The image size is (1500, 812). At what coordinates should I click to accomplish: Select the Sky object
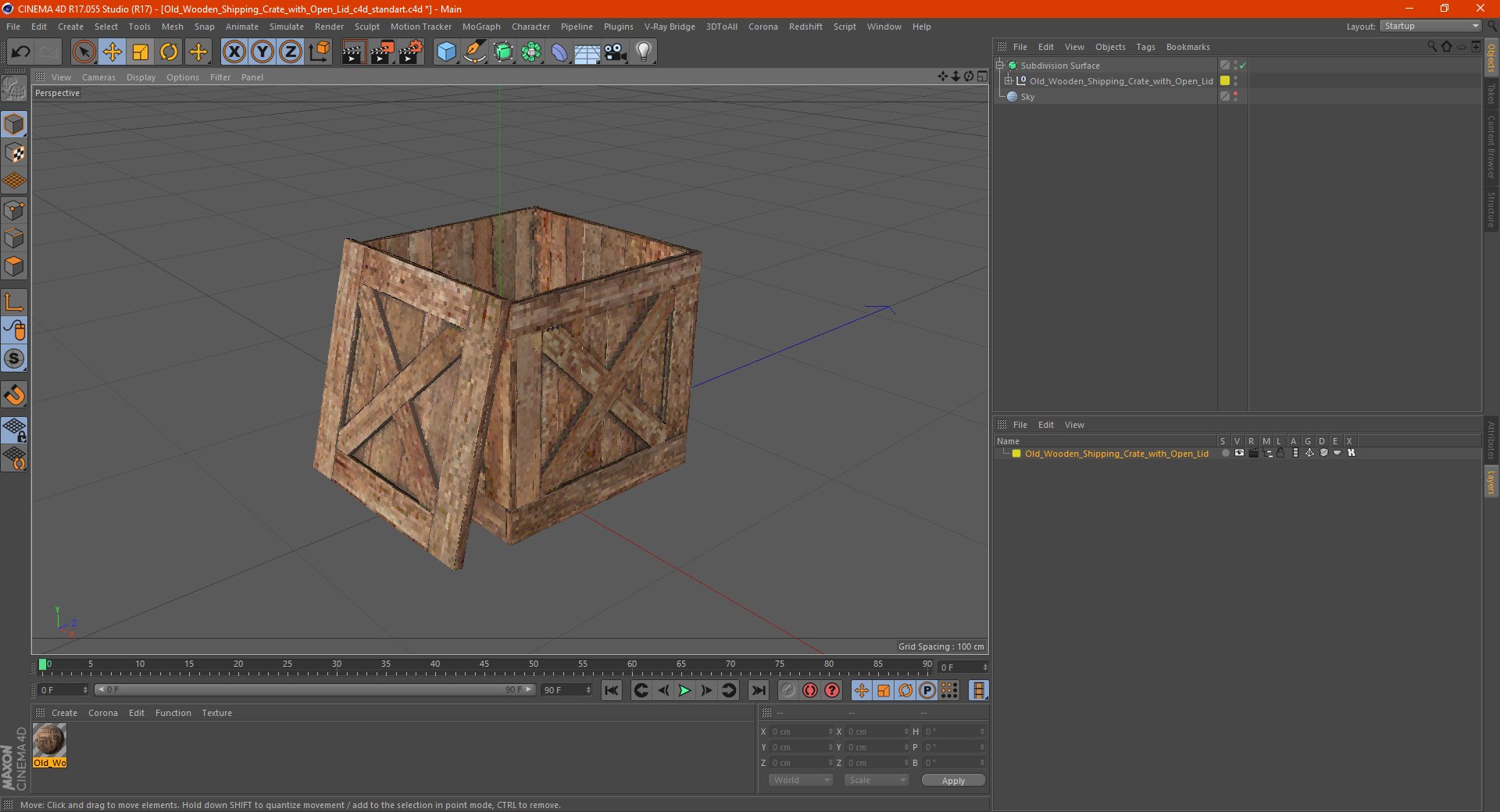[x=1027, y=97]
